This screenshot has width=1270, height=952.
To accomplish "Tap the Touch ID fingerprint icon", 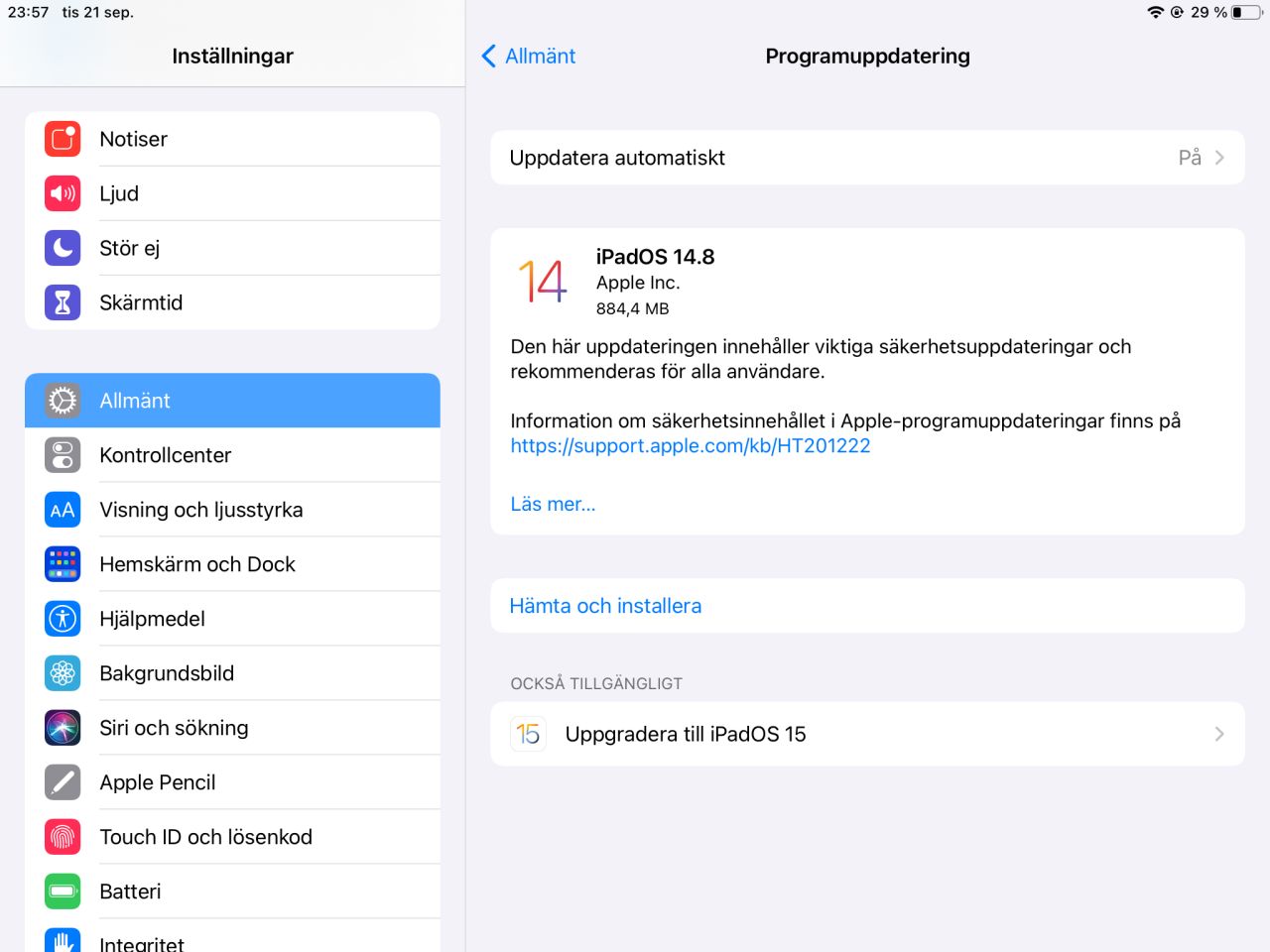I will (63, 837).
